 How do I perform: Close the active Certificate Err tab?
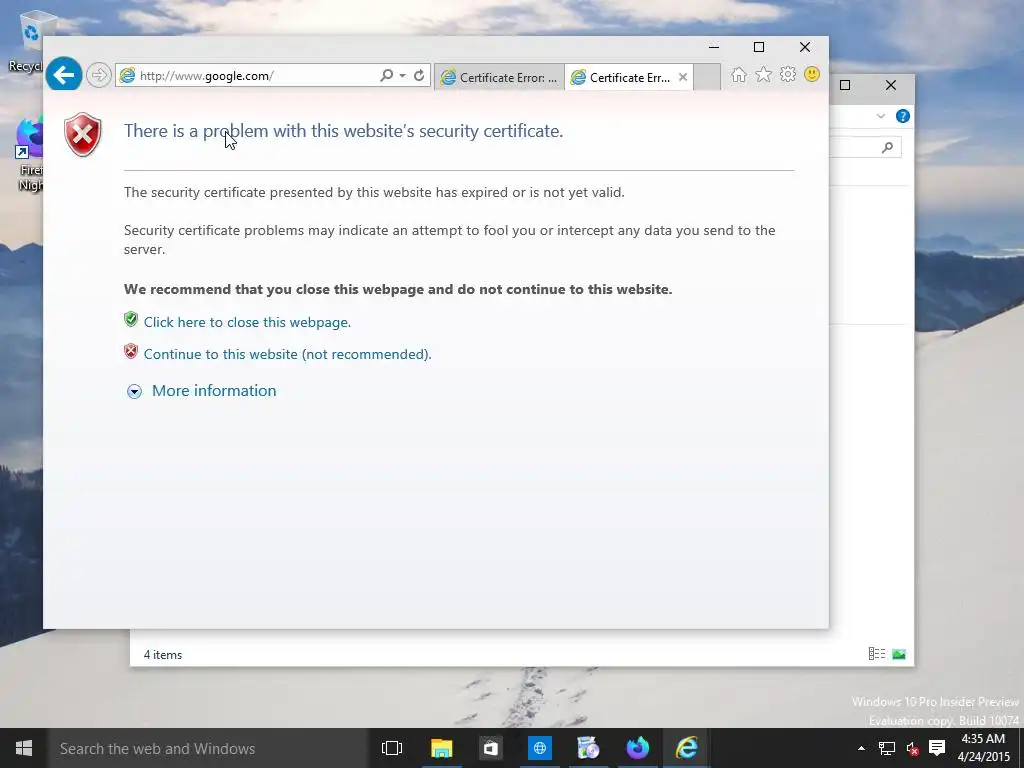682,77
